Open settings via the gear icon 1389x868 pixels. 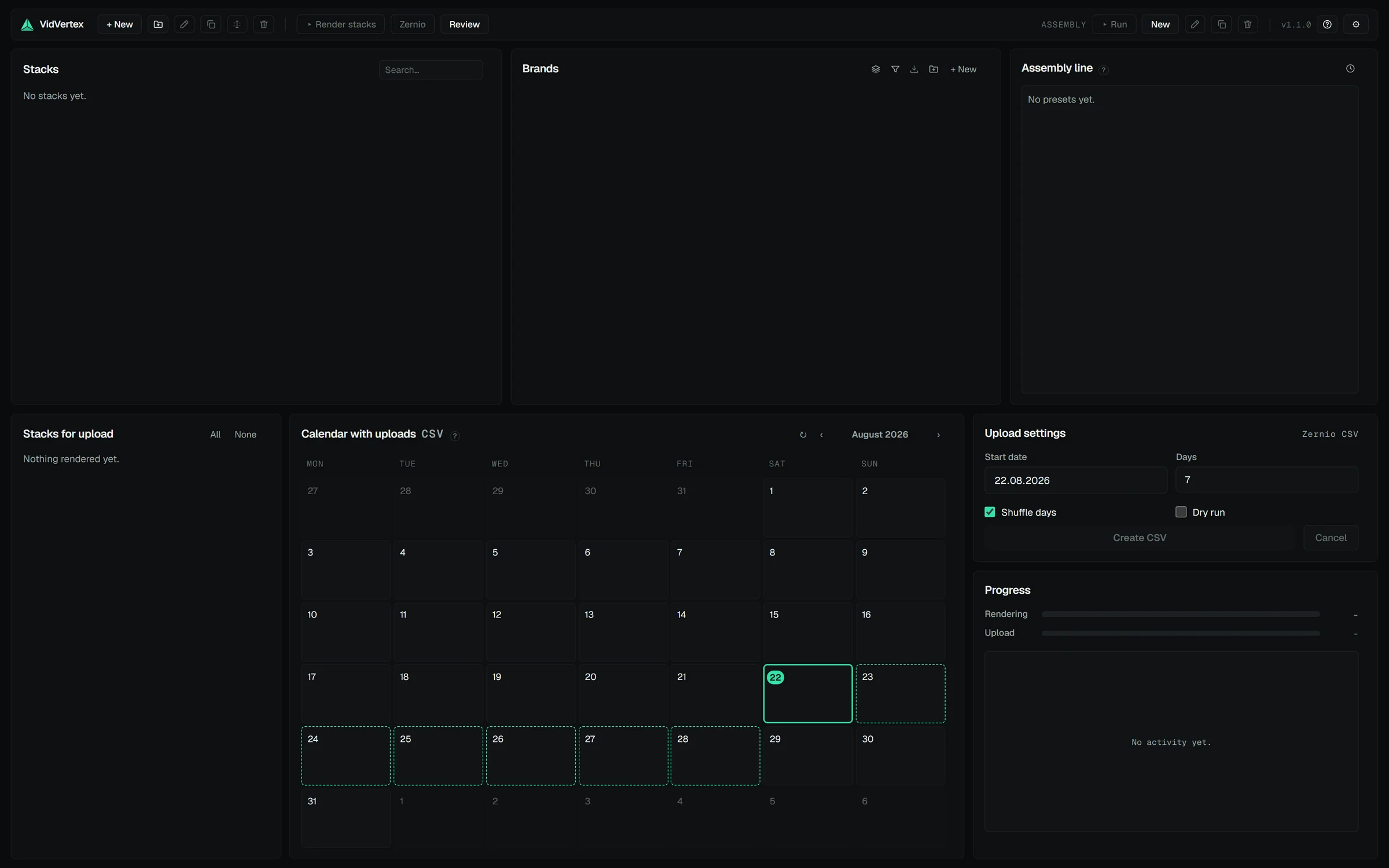pos(1356,24)
